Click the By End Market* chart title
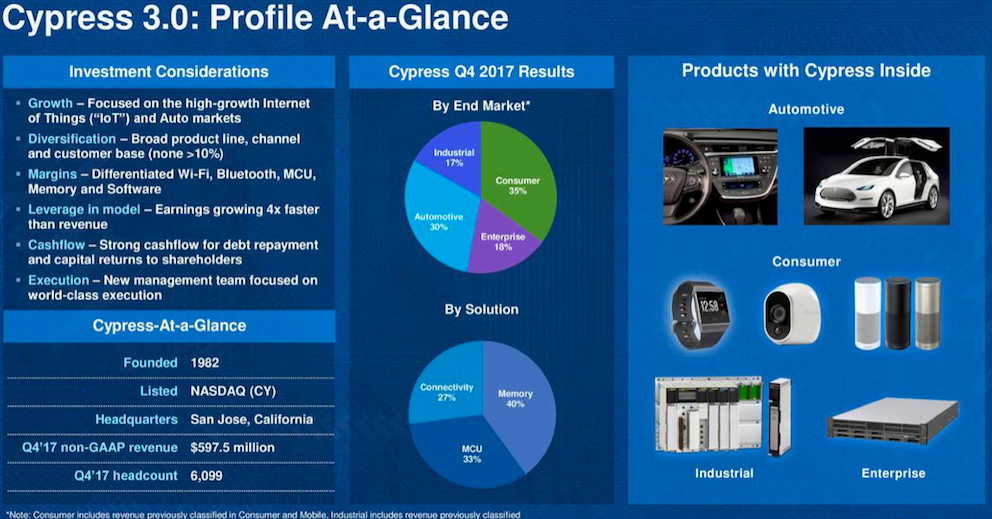This screenshot has height=519, width=992. click(x=481, y=106)
